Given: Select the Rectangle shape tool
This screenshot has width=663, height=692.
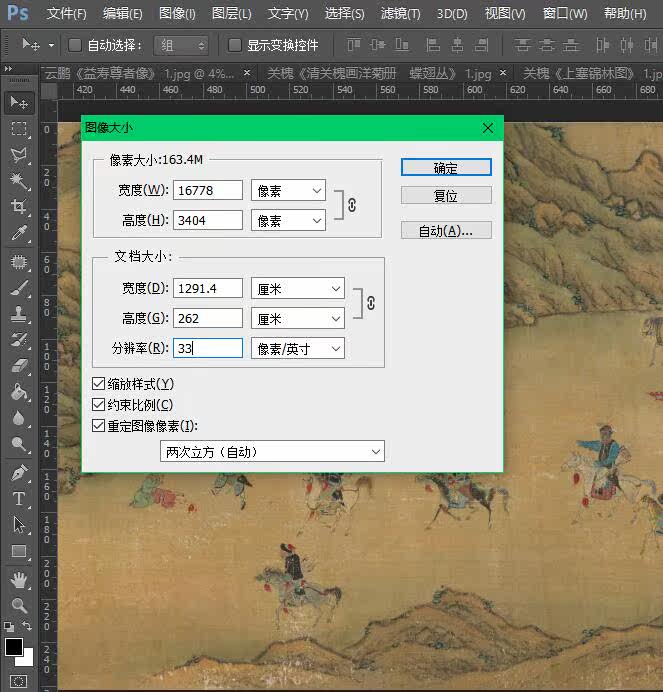Looking at the screenshot, I should pyautogui.click(x=19, y=551).
